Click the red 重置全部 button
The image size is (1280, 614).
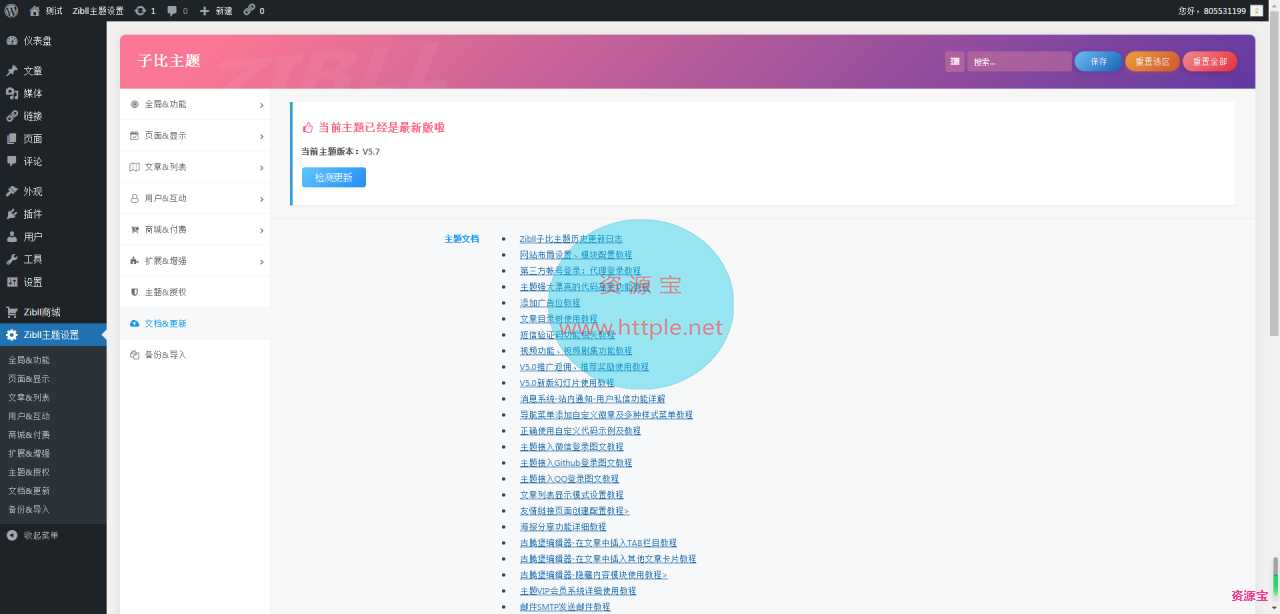pos(1210,62)
